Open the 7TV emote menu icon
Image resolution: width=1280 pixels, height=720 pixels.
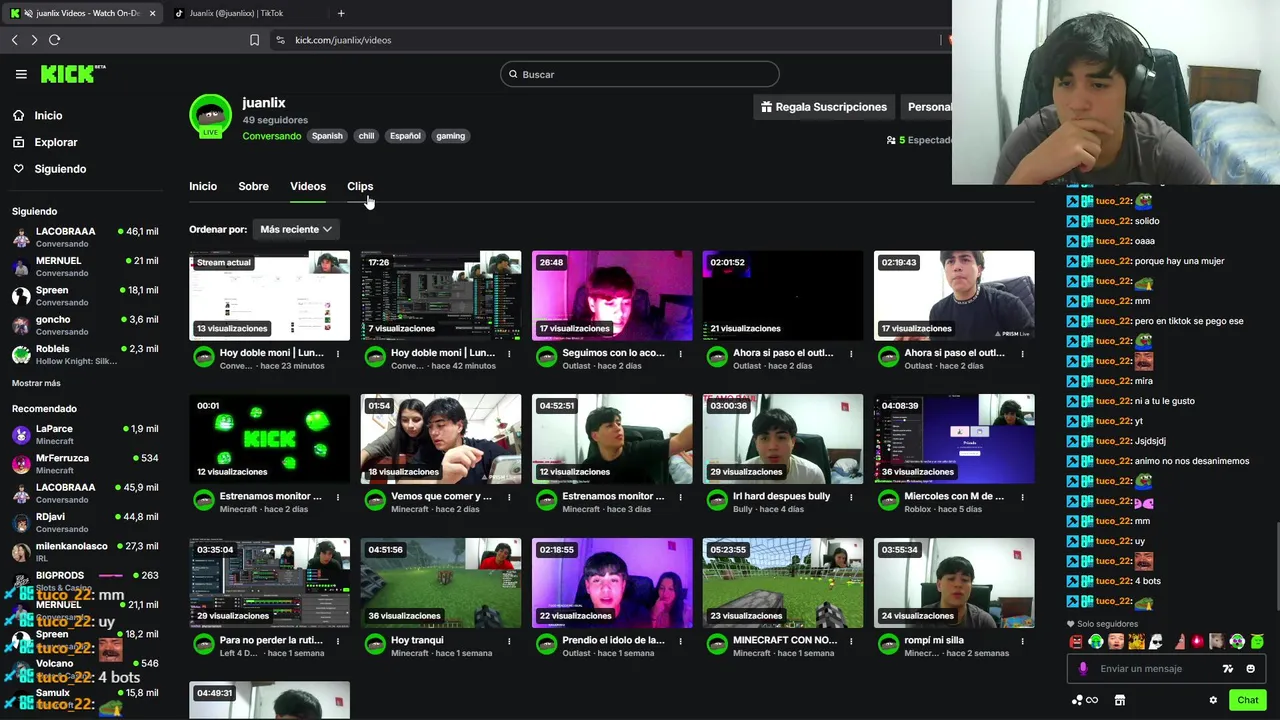tap(1228, 669)
